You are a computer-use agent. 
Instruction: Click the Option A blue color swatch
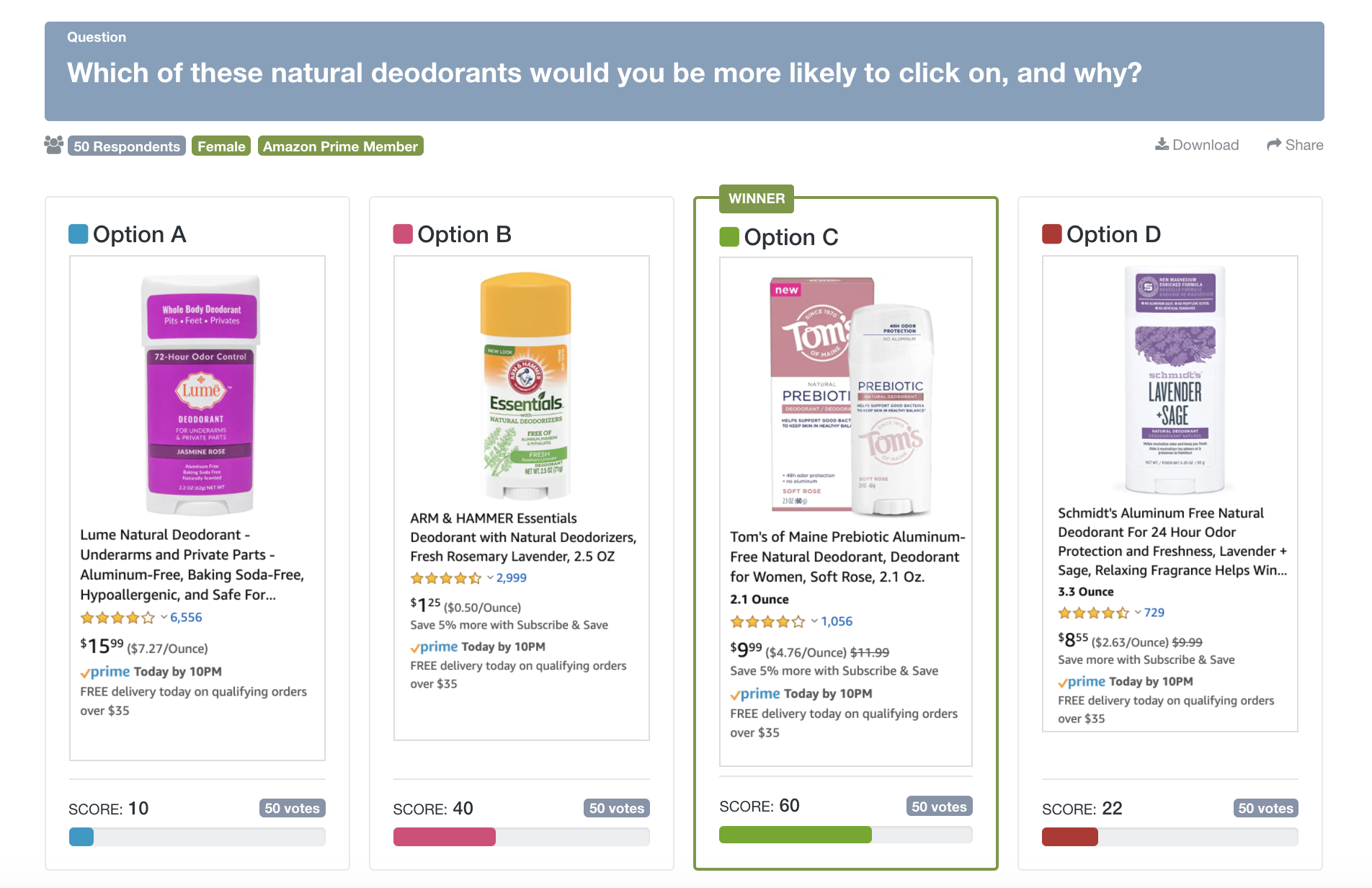[78, 234]
